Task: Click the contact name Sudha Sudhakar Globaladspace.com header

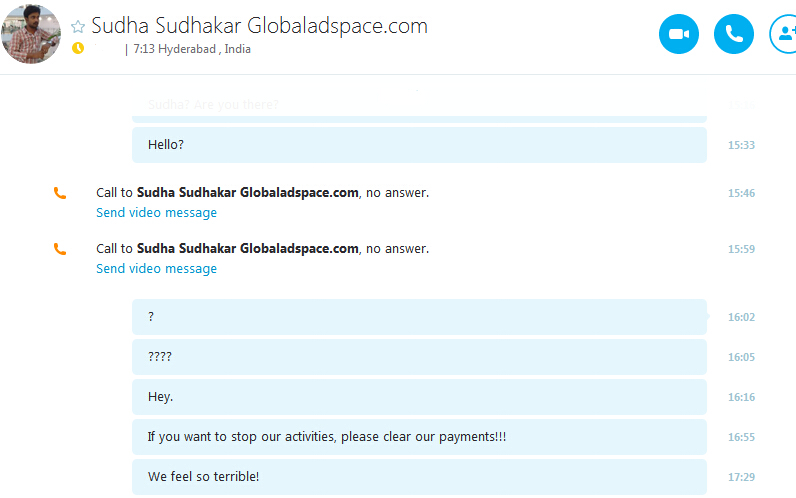Action: click(259, 26)
